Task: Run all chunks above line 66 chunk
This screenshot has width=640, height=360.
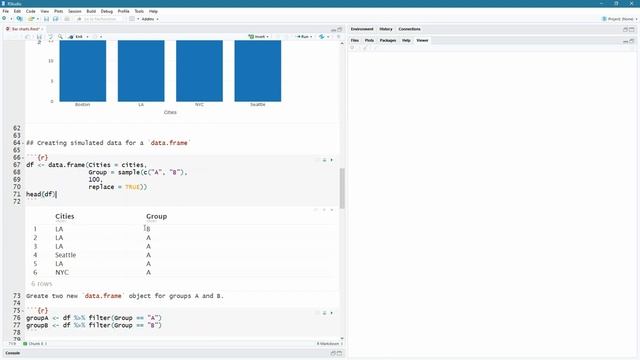Action: [324, 160]
